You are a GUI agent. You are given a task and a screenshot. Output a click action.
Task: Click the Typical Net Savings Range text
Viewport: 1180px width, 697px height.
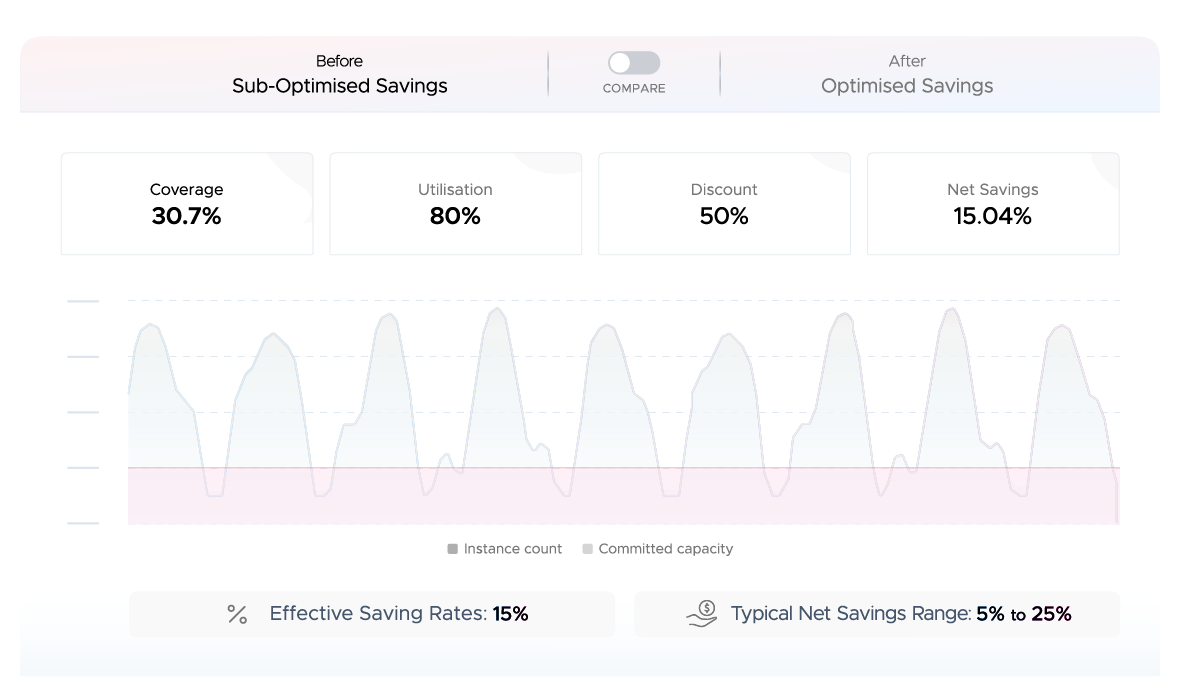click(x=901, y=613)
